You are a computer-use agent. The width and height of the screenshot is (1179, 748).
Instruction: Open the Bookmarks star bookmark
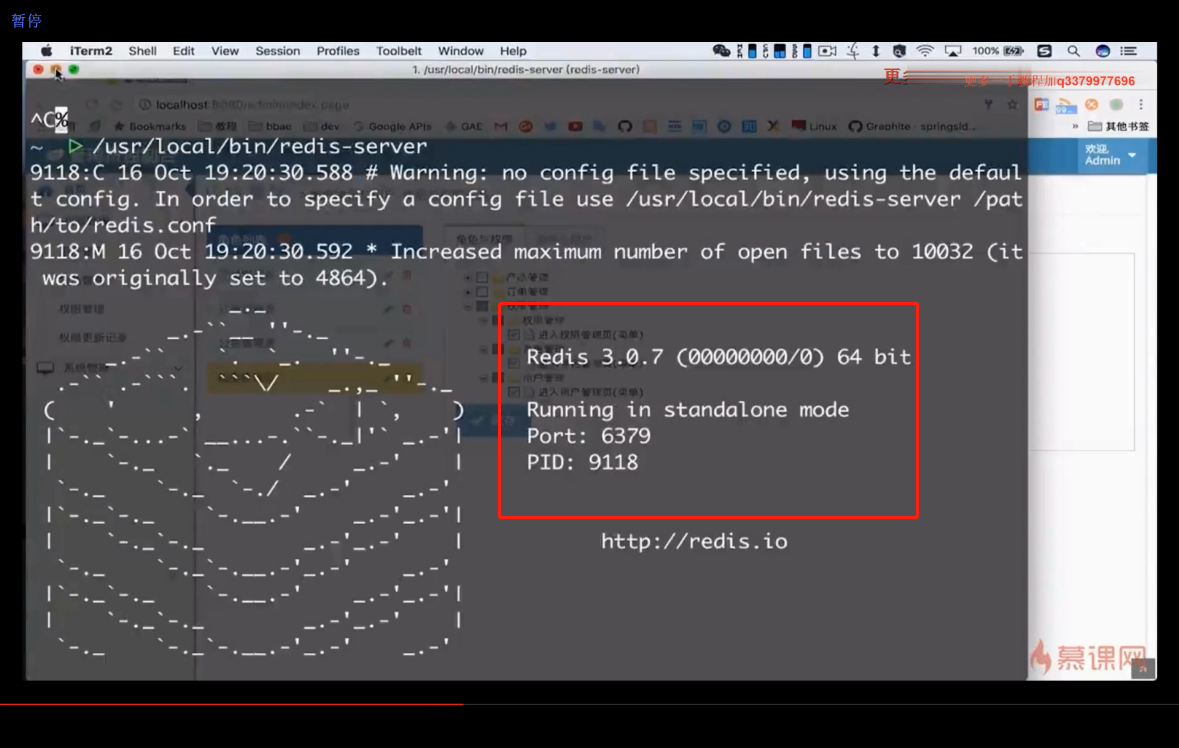[x=150, y=126]
